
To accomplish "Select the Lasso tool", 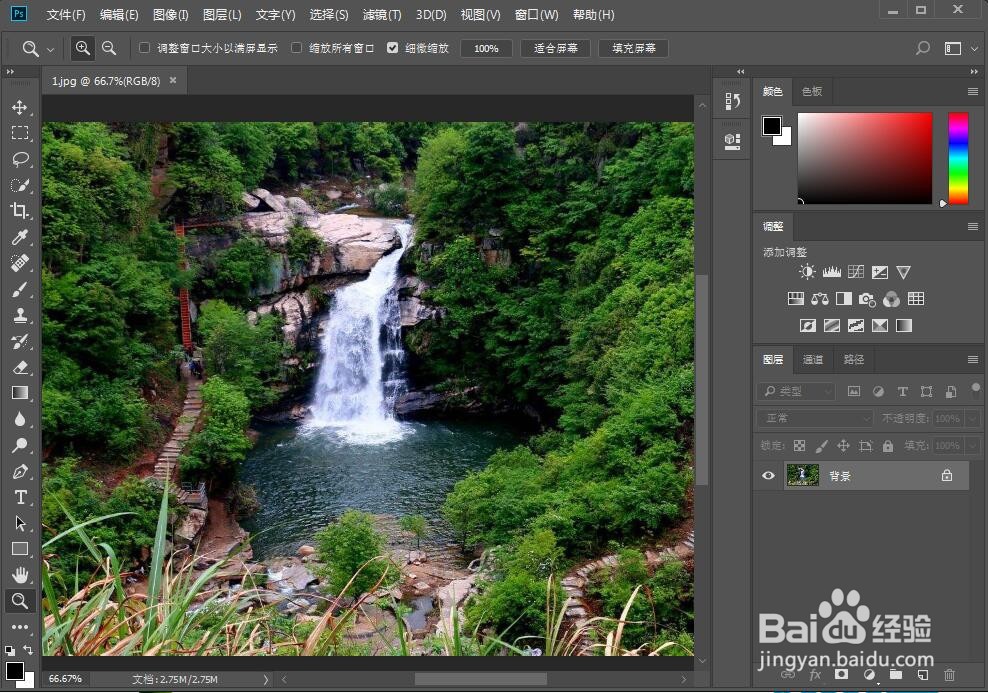I will point(20,159).
